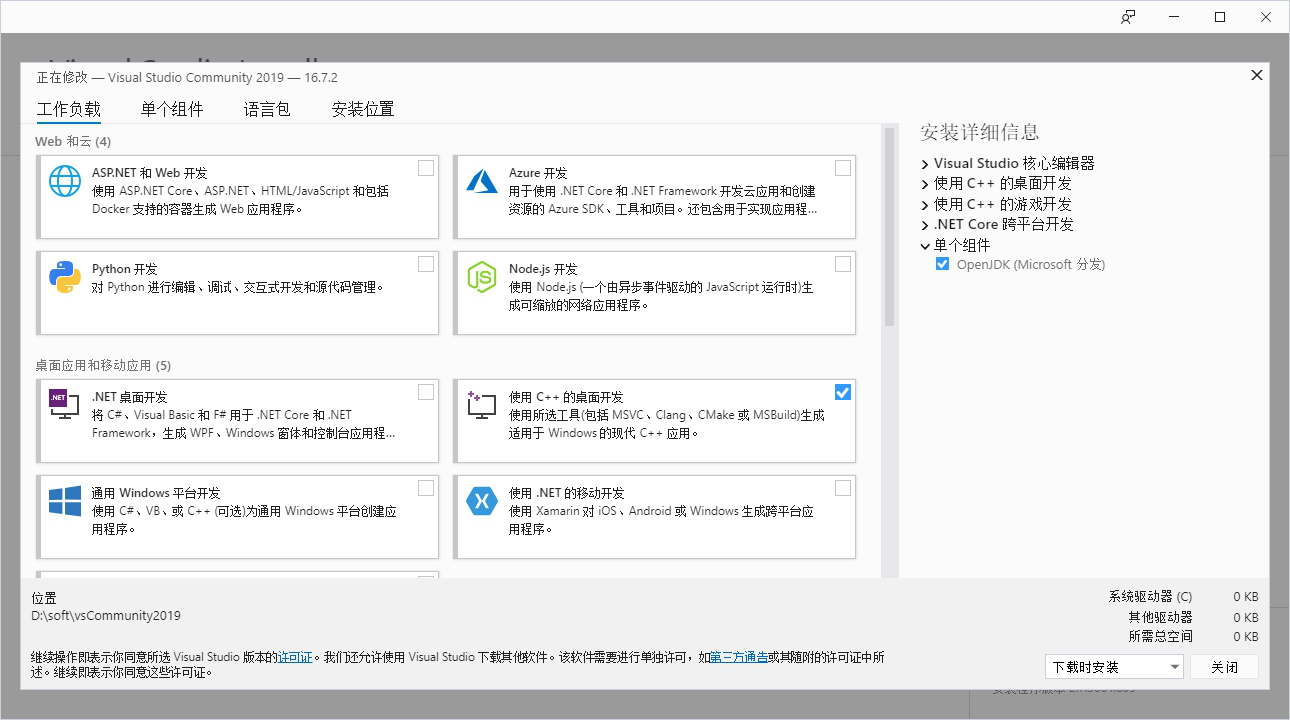Open the 语言包 tab
Screen dimensions: 1290x720
point(266,109)
